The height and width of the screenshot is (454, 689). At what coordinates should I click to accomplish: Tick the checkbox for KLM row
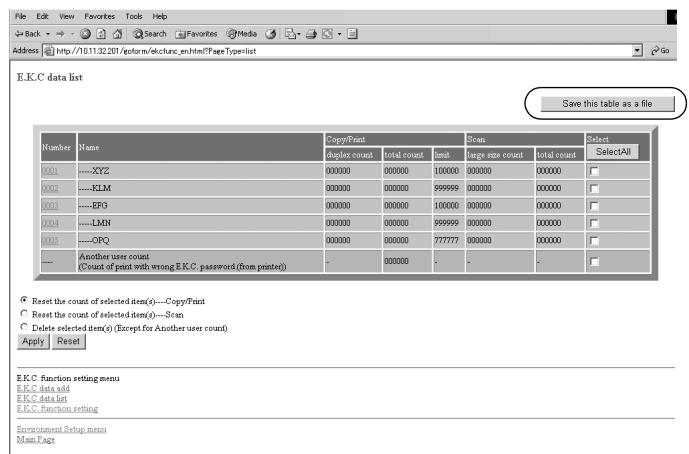594,189
